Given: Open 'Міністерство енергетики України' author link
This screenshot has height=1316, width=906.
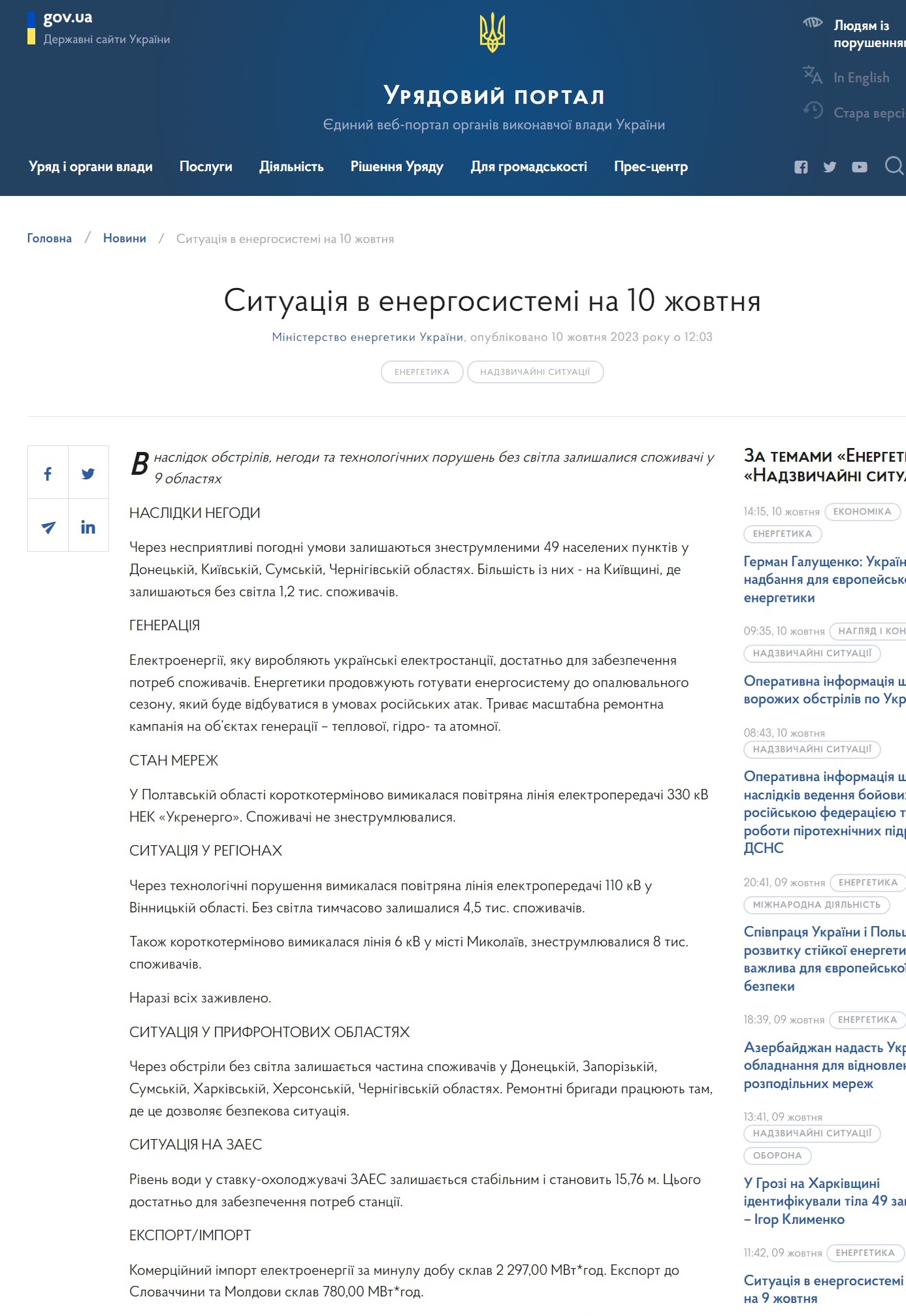Looking at the screenshot, I should [368, 337].
